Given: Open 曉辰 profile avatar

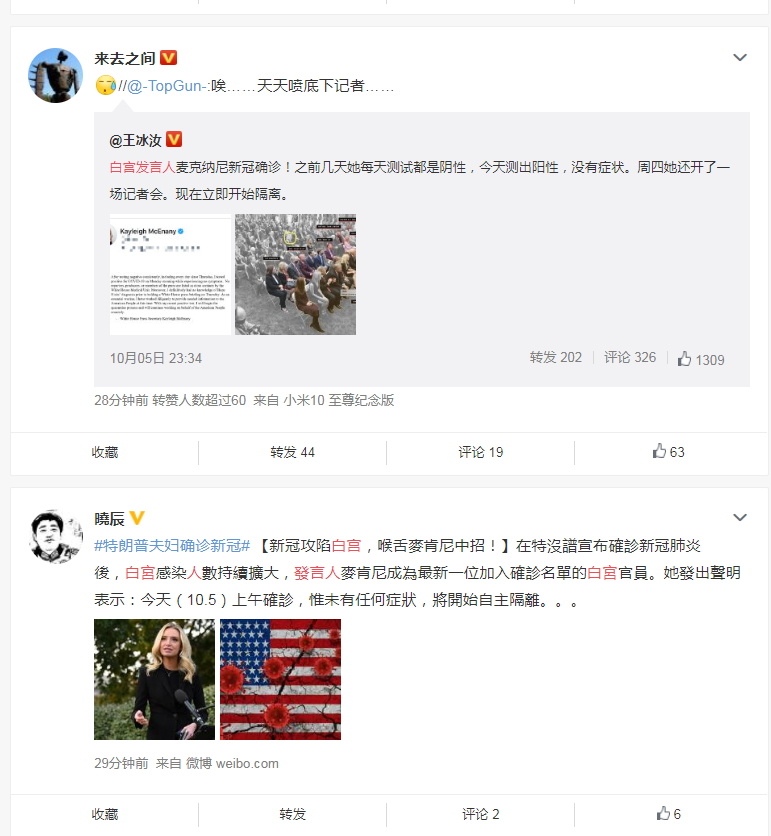Looking at the screenshot, I should 55,536.
